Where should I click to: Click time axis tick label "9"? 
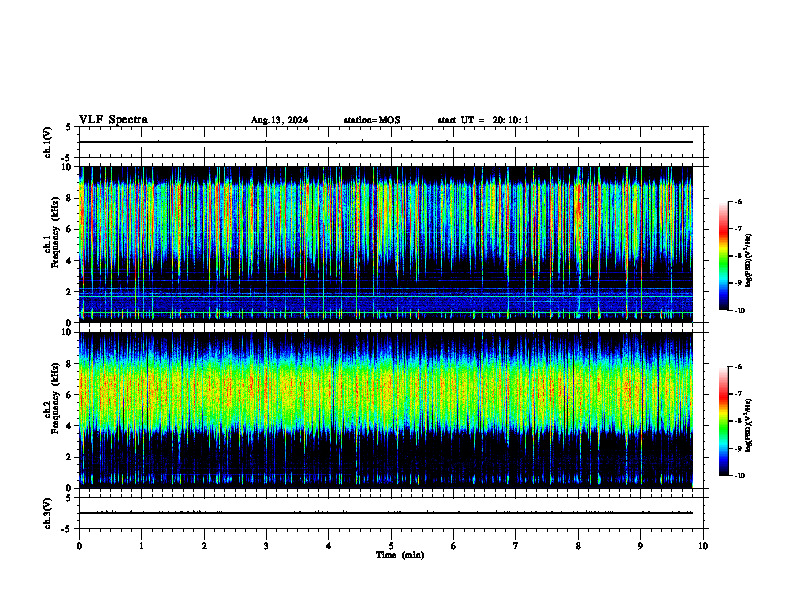tap(640, 546)
